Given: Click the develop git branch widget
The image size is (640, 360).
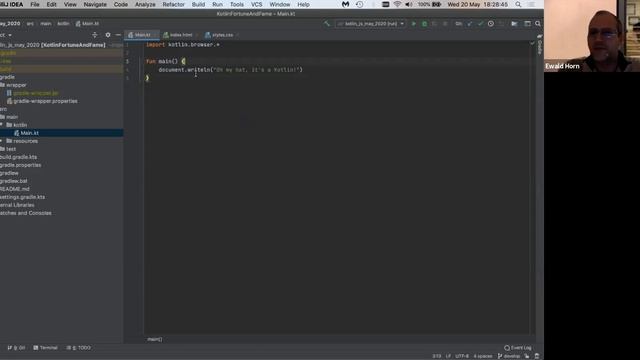Looking at the screenshot, I should 509,356.
